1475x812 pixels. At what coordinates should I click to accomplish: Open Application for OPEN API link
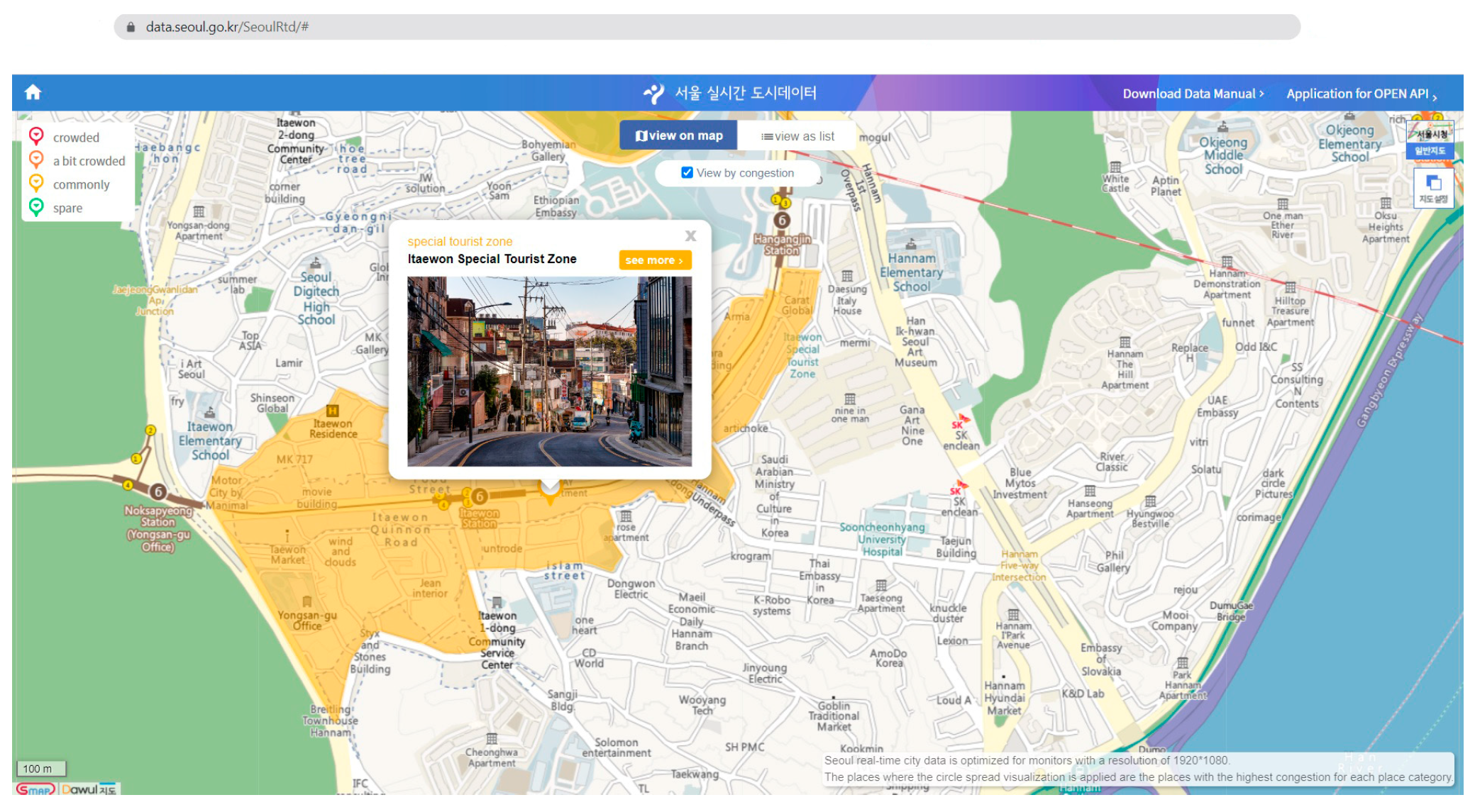(x=1360, y=94)
